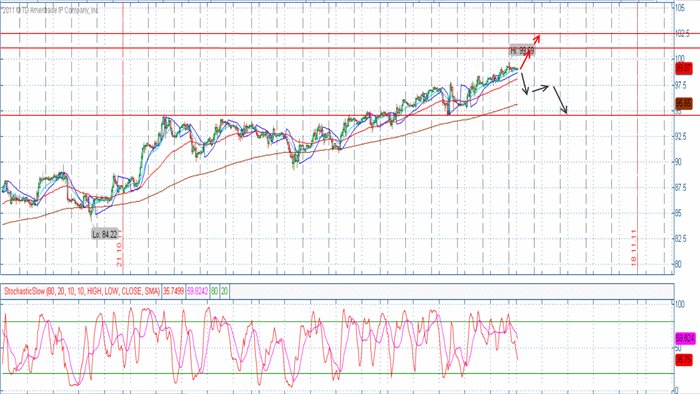Click the brown 95.66 moving average label
This screenshot has height=394, width=700.
pos(684,104)
